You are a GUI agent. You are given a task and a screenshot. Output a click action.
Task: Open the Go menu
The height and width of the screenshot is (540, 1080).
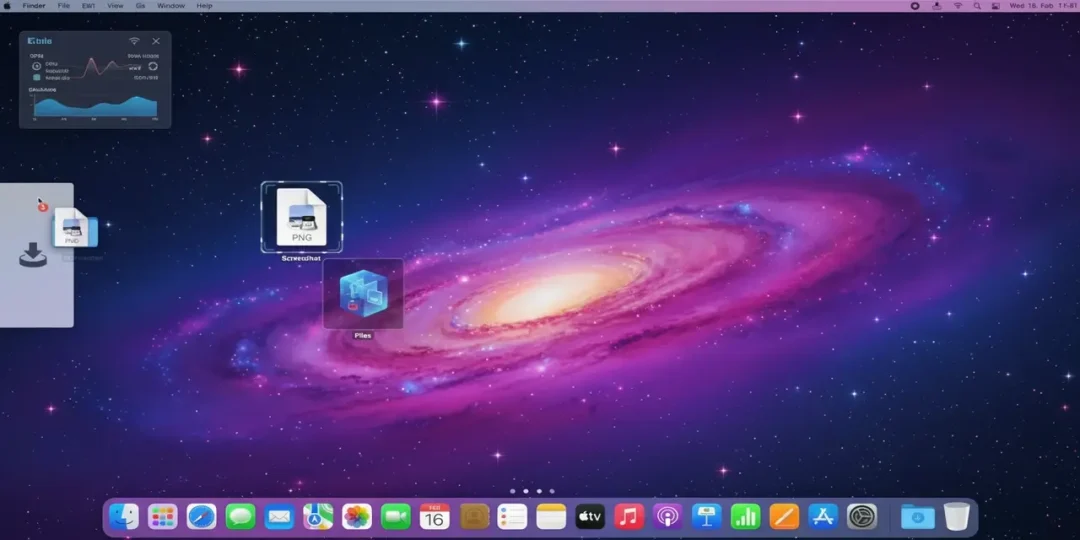(140, 6)
